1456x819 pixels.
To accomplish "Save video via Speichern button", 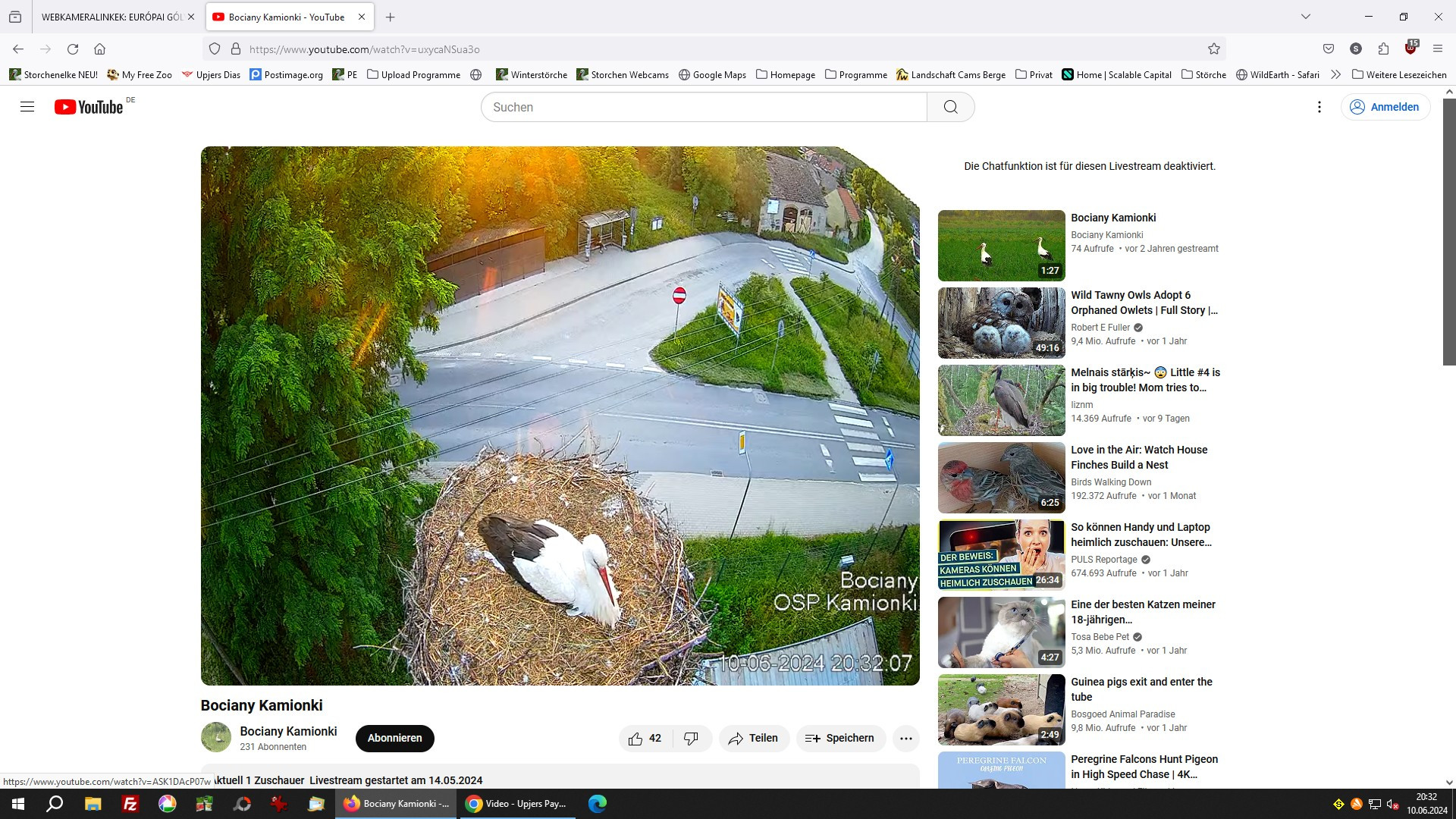I will pyautogui.click(x=840, y=739).
